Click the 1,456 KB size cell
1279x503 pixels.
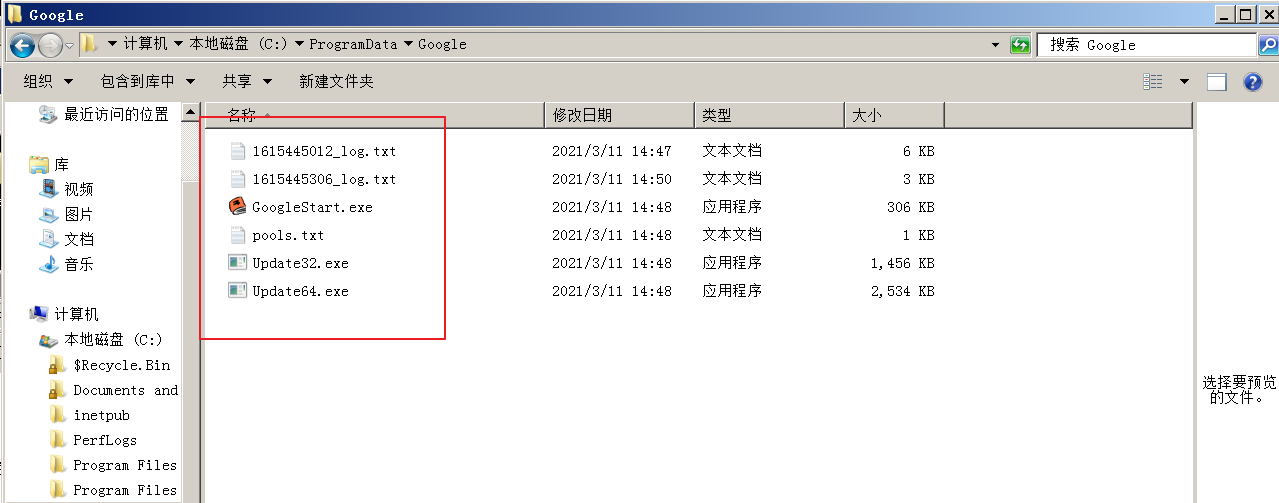902,263
